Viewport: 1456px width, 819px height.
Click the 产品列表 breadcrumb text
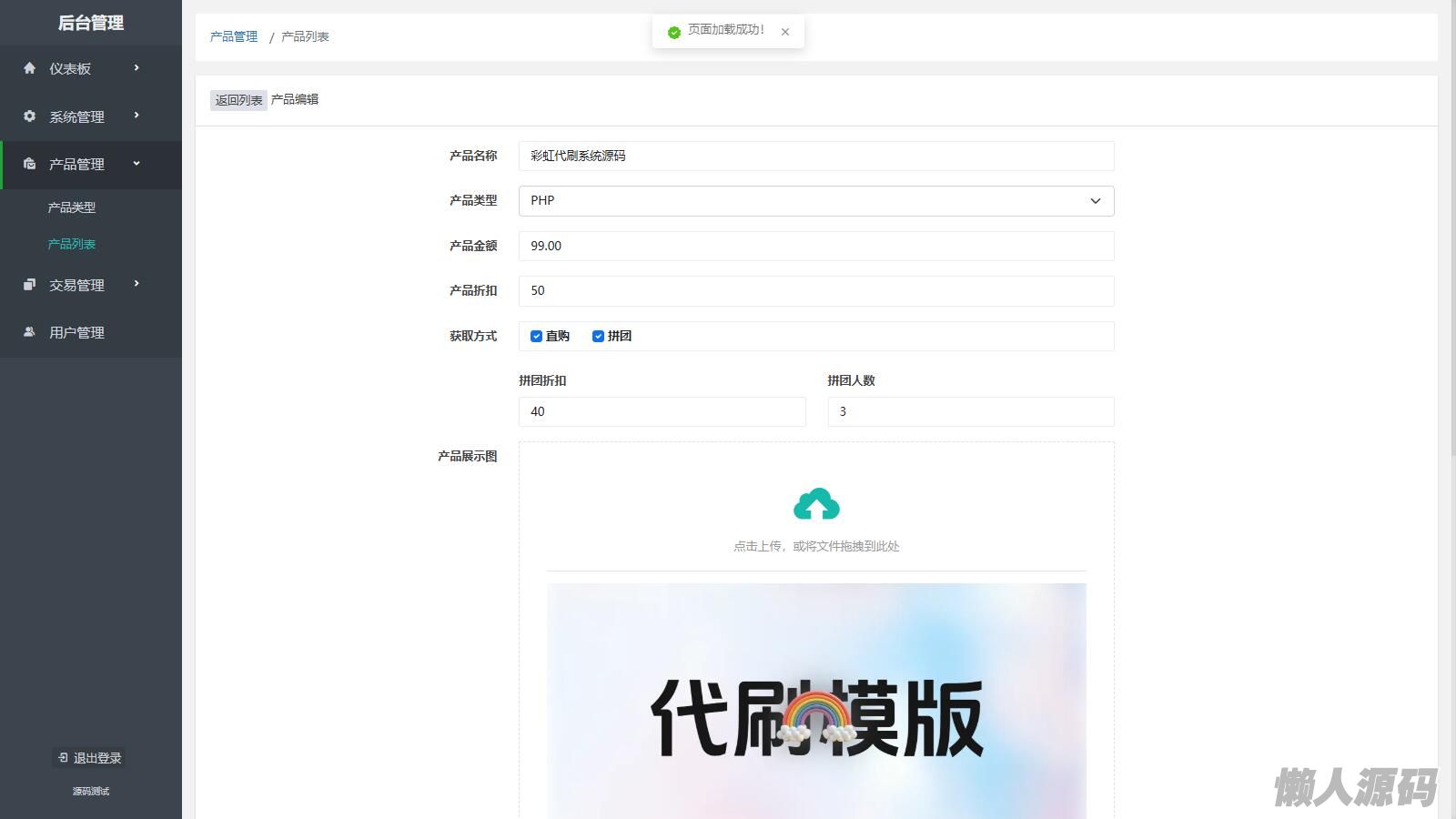[305, 36]
